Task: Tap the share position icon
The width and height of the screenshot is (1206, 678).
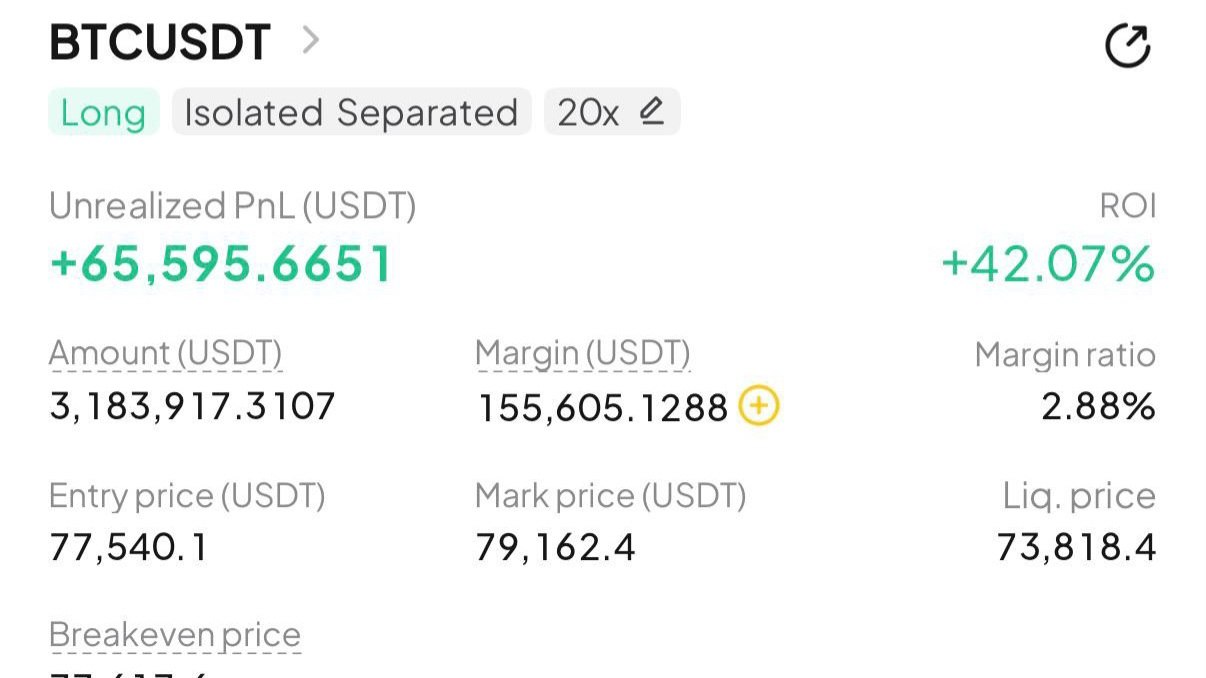Action: click(x=1127, y=45)
